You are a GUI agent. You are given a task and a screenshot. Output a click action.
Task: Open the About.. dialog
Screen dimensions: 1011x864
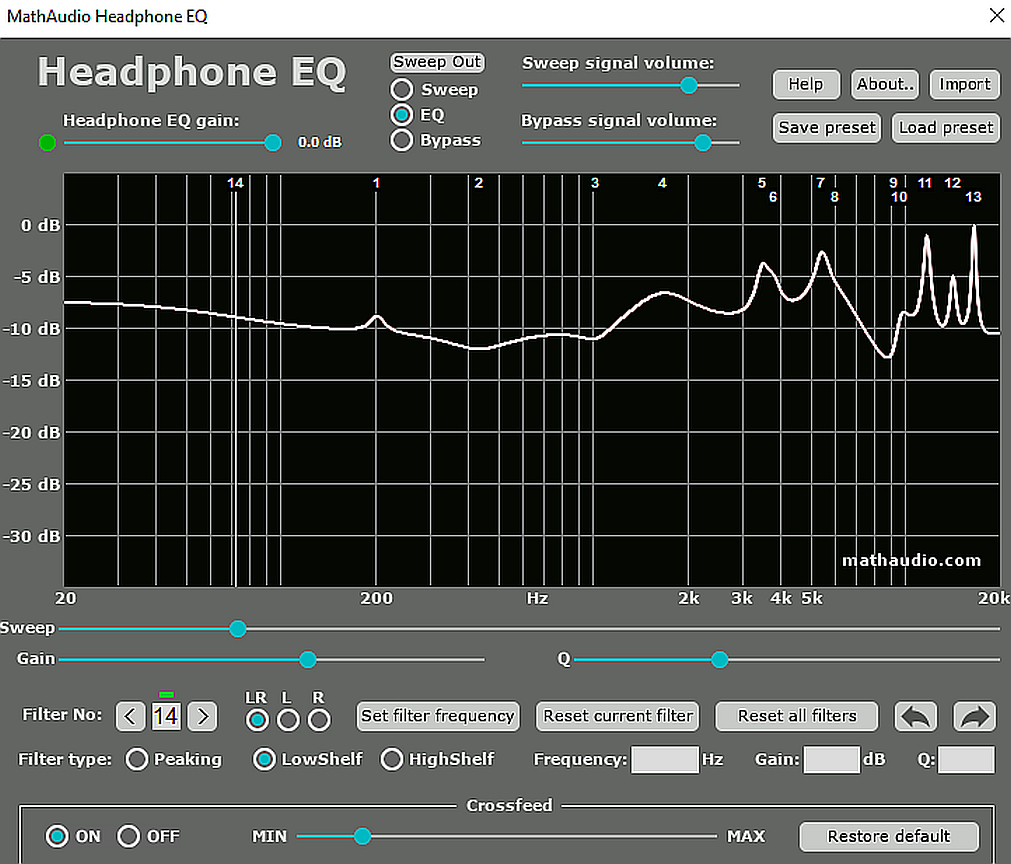click(x=885, y=84)
